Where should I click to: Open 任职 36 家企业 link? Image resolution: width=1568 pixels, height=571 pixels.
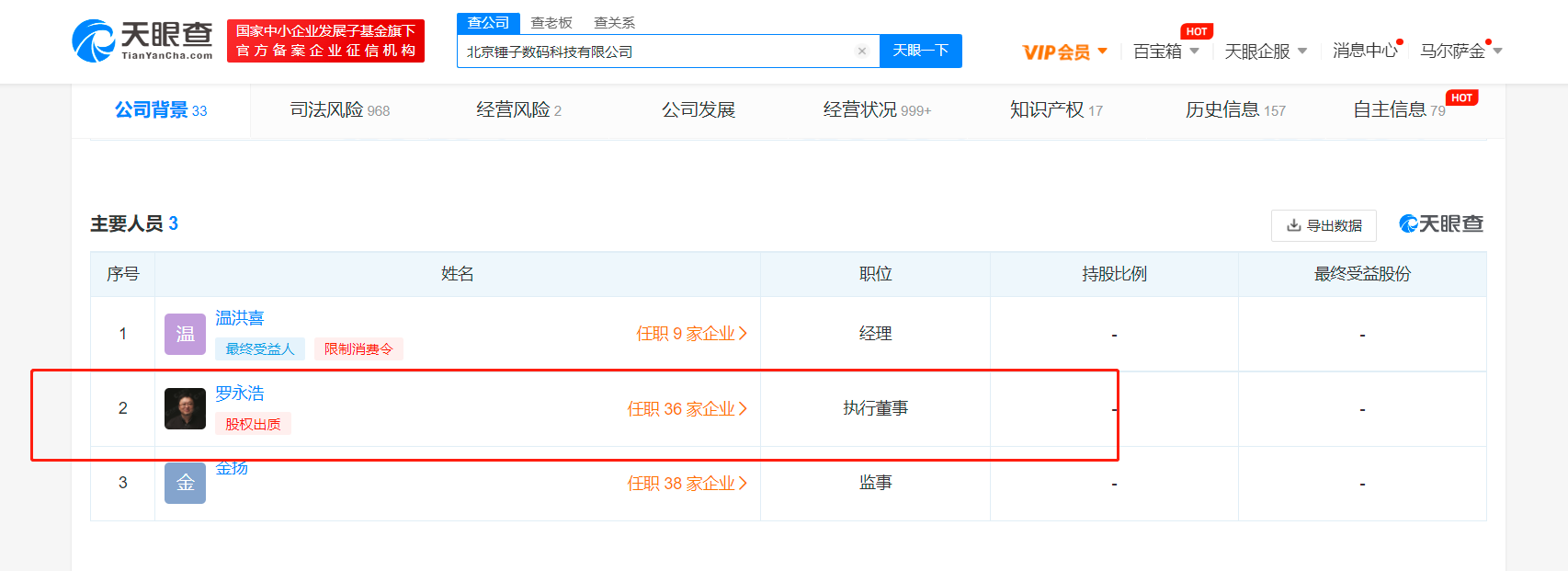(687, 409)
